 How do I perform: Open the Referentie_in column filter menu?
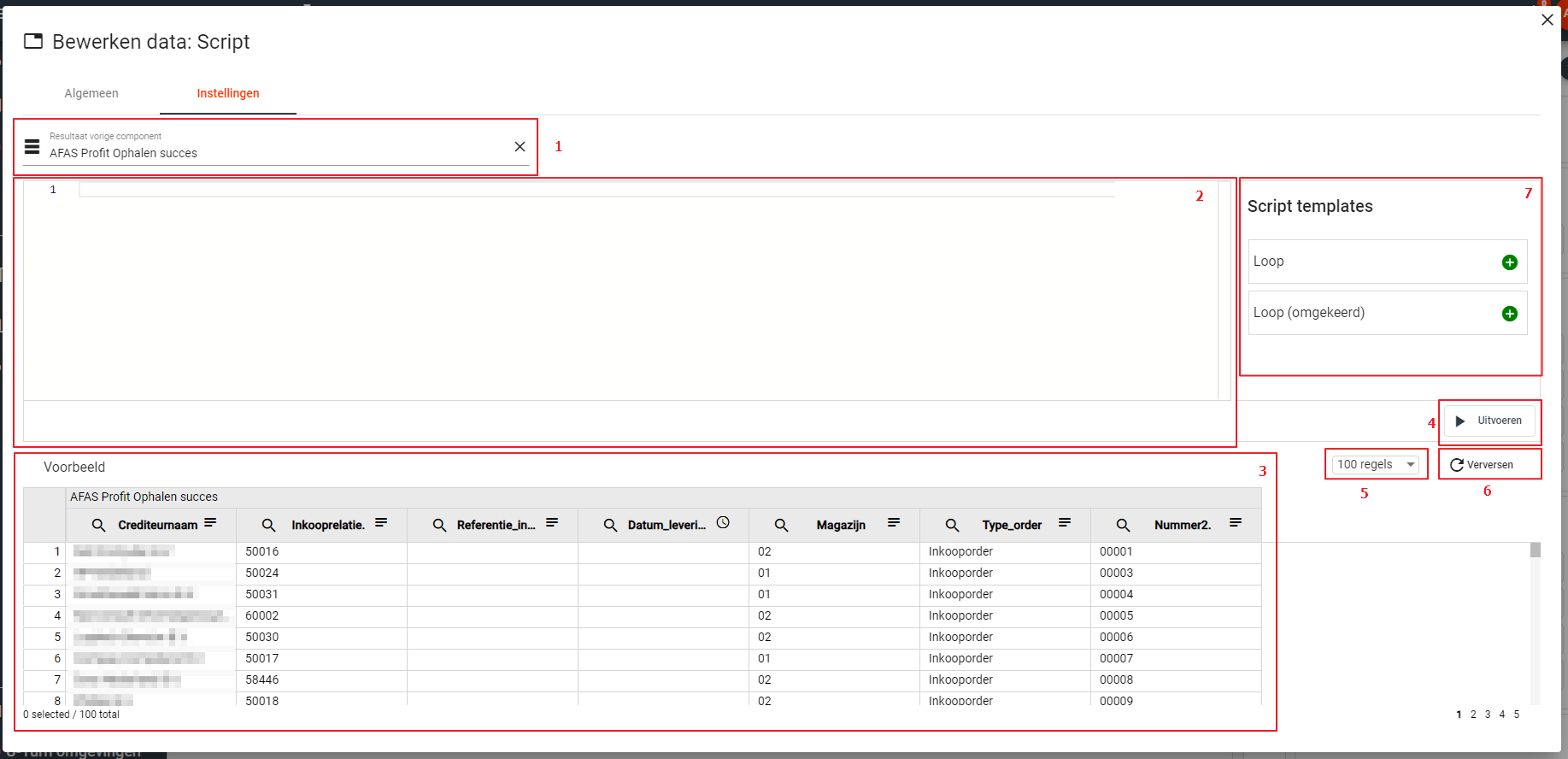pos(552,523)
